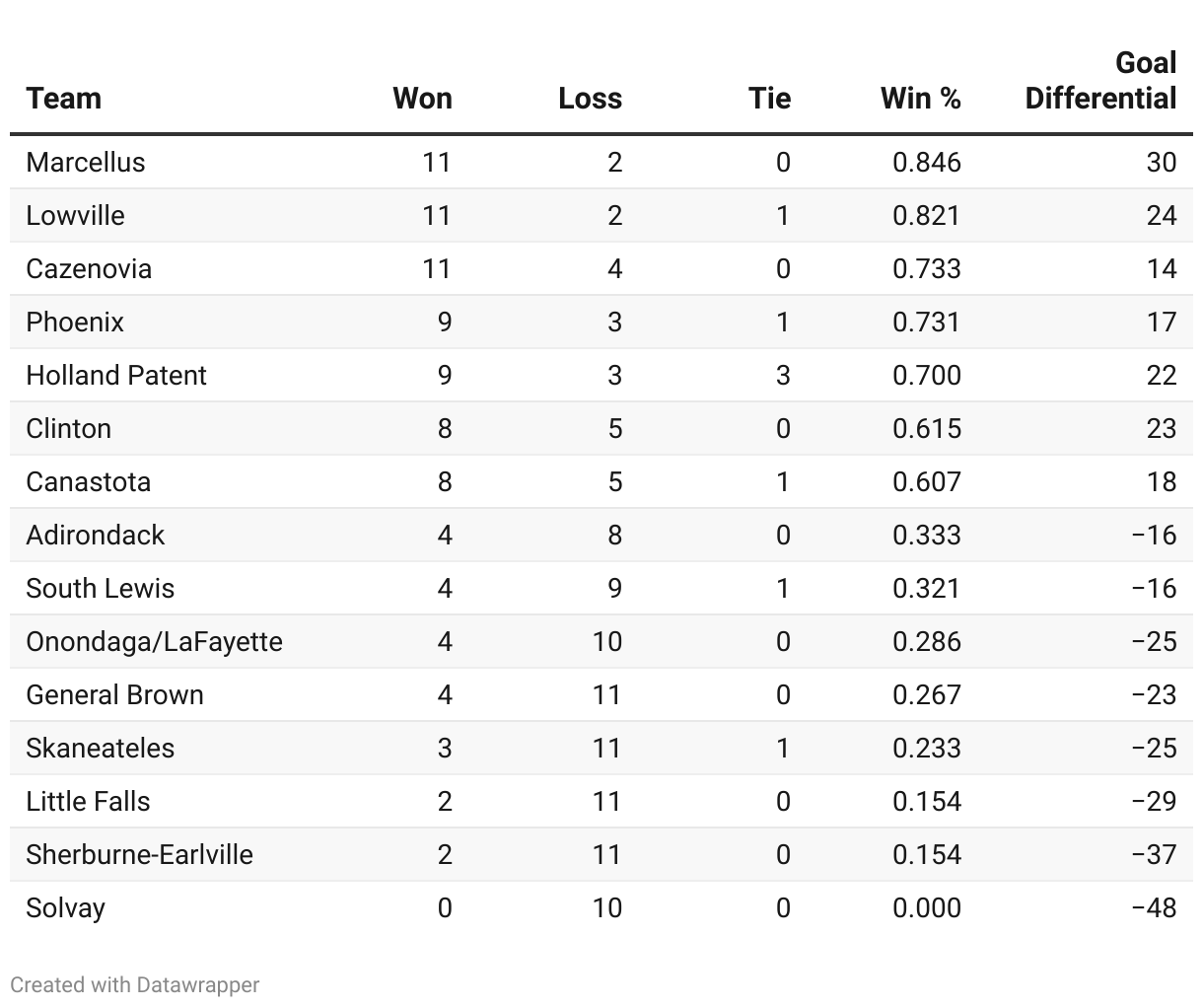Open the Created with Datawrapper link
The width and height of the screenshot is (1203, 1008).
tap(135, 984)
